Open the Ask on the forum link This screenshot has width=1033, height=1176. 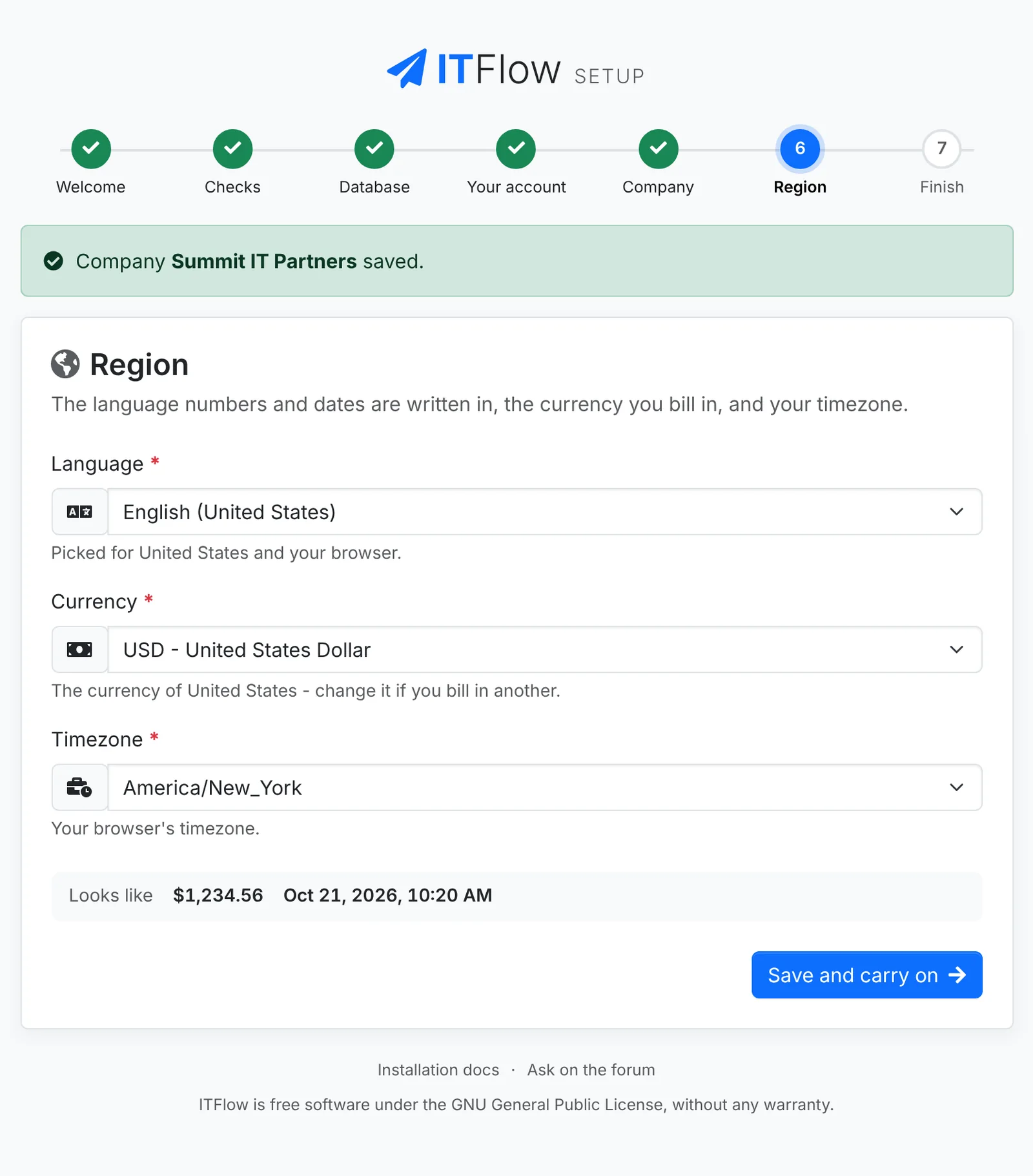coord(591,1069)
